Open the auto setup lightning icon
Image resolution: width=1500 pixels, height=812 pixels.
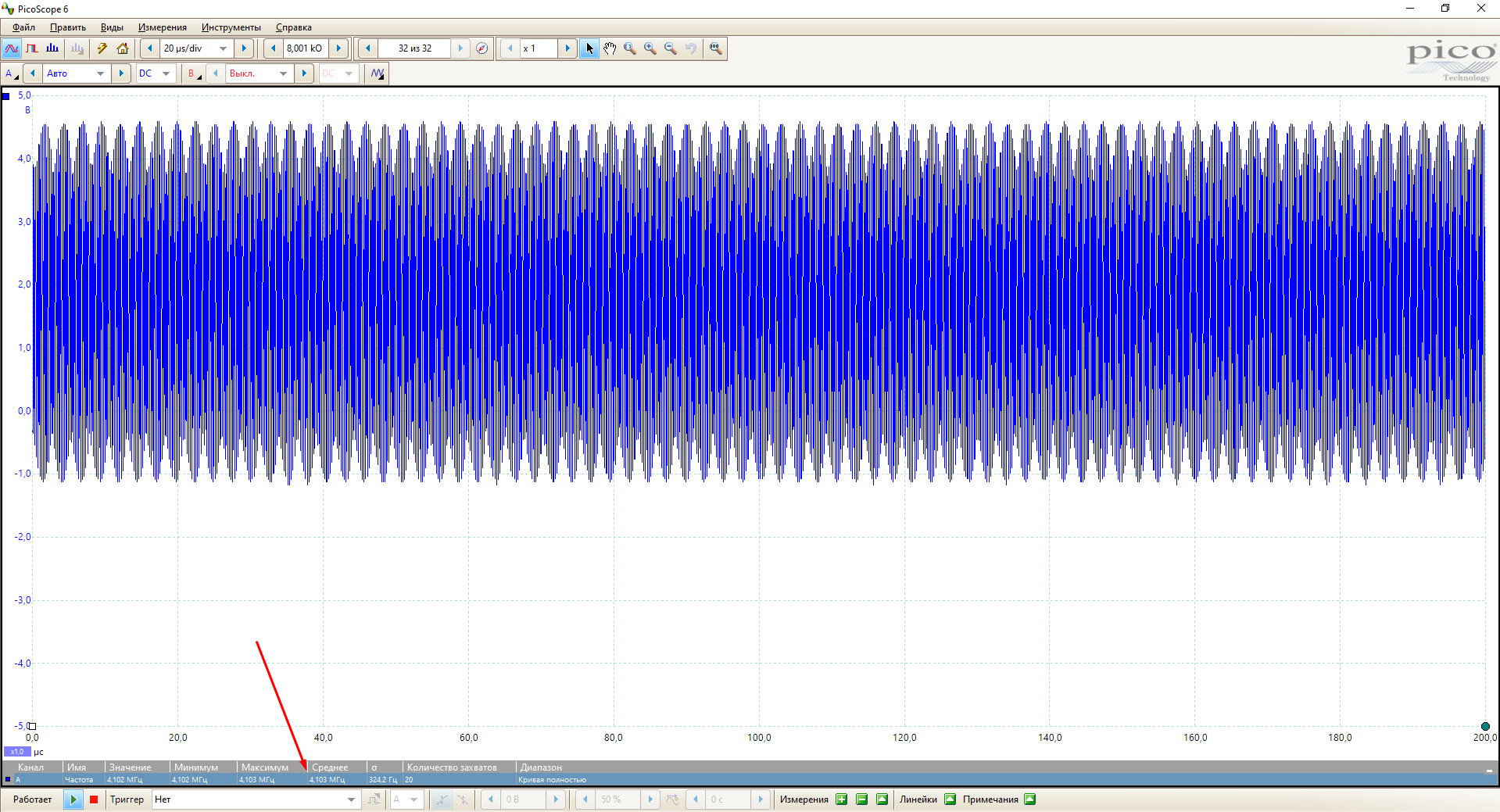[102, 48]
